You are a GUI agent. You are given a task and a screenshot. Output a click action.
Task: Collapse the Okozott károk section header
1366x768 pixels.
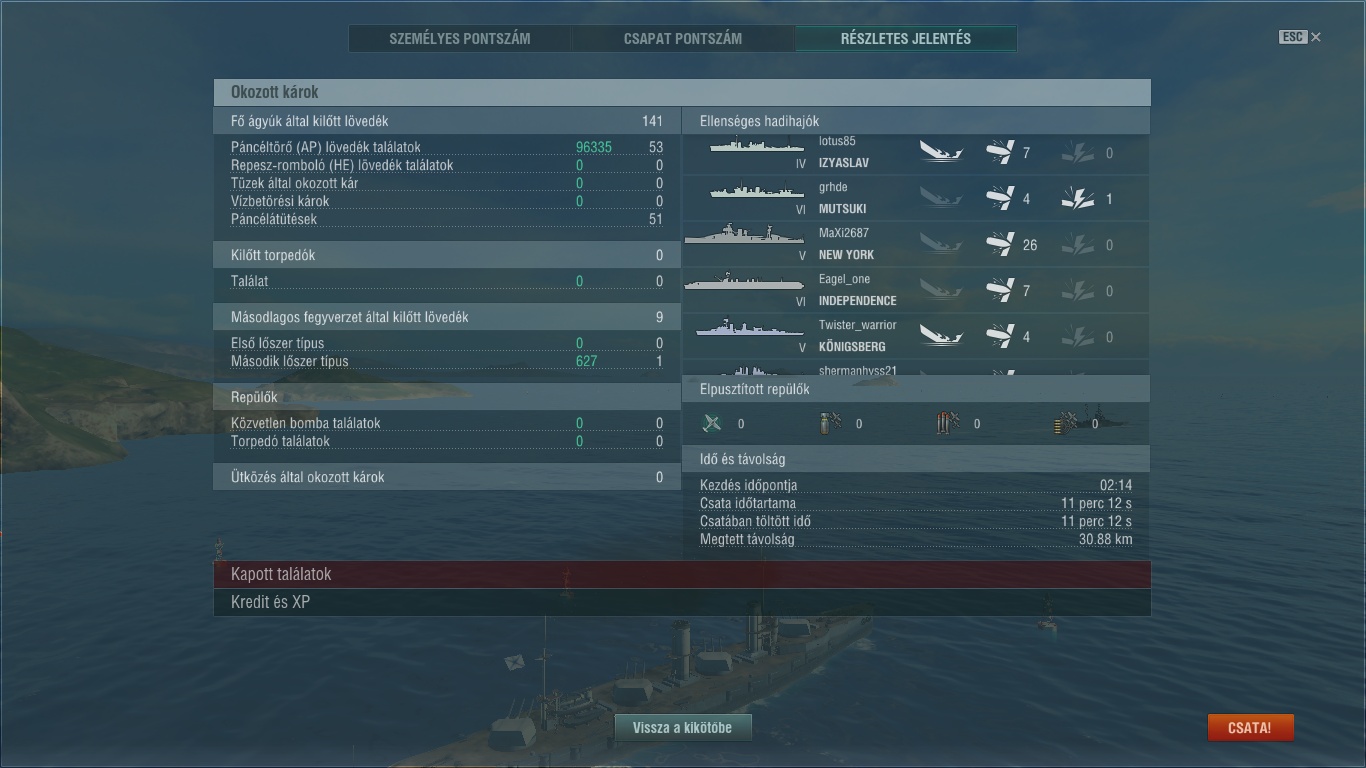(x=682, y=92)
